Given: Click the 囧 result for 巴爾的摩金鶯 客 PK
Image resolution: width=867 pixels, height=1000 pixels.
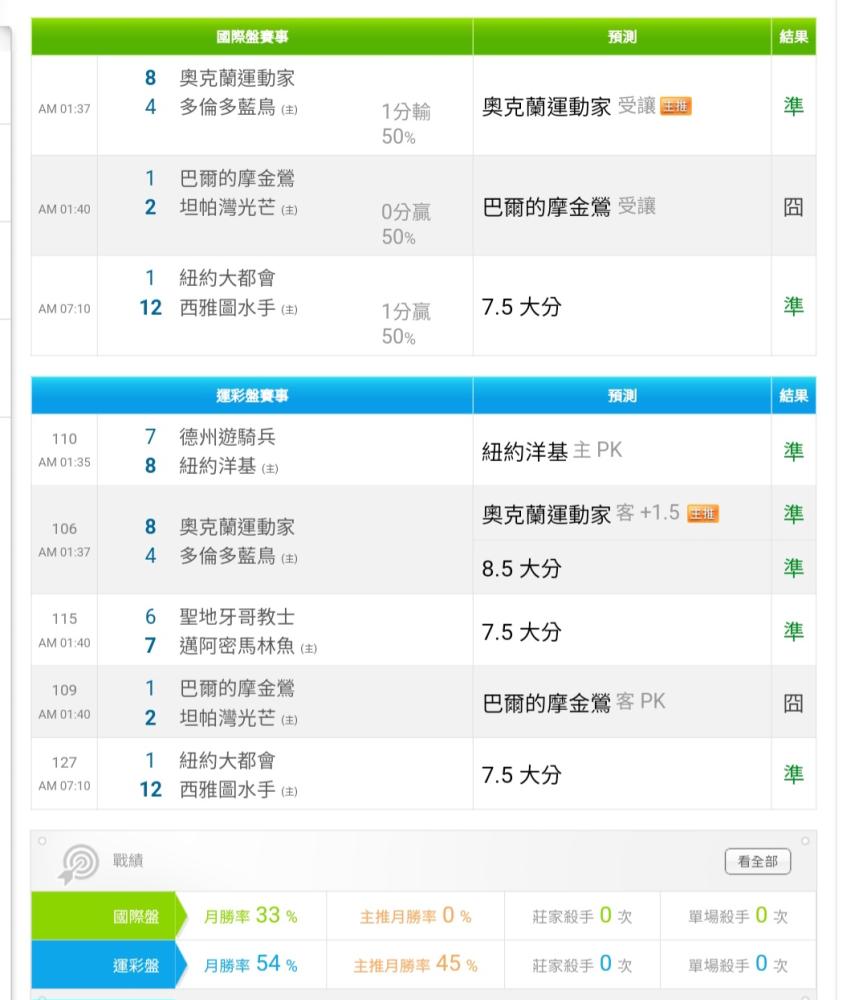Looking at the screenshot, I should [x=793, y=703].
